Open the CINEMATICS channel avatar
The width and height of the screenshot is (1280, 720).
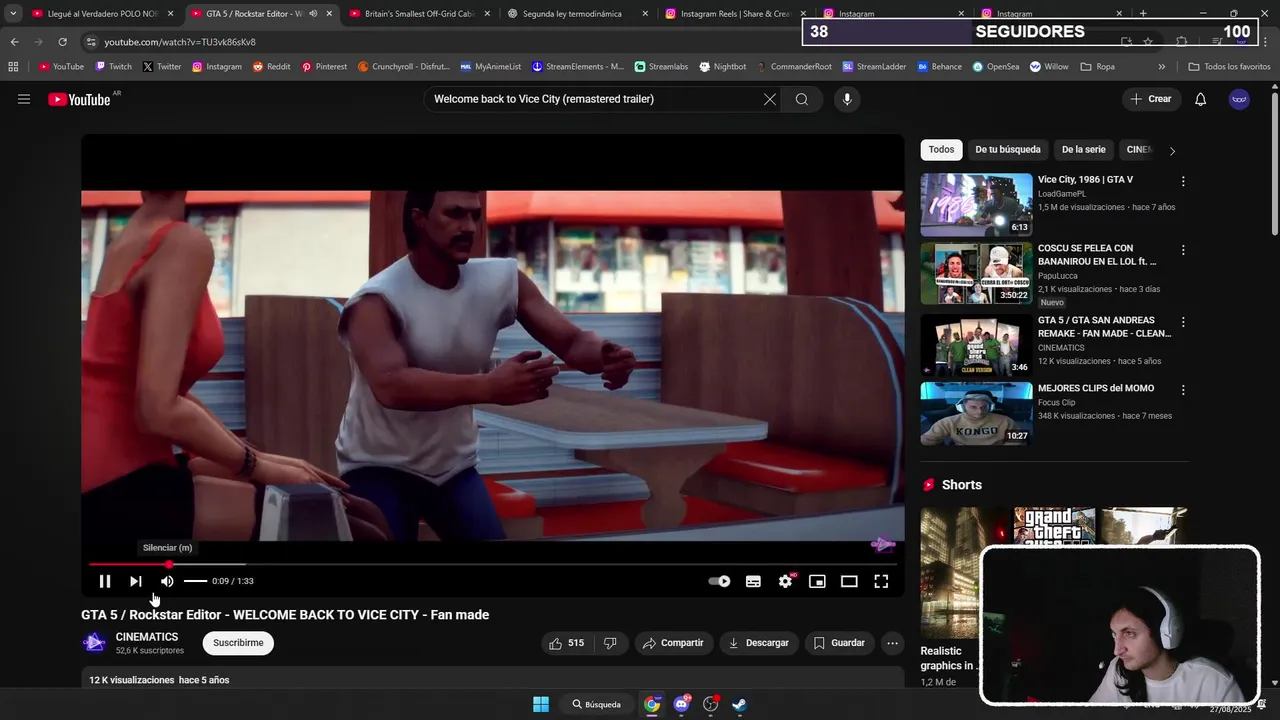click(94, 643)
